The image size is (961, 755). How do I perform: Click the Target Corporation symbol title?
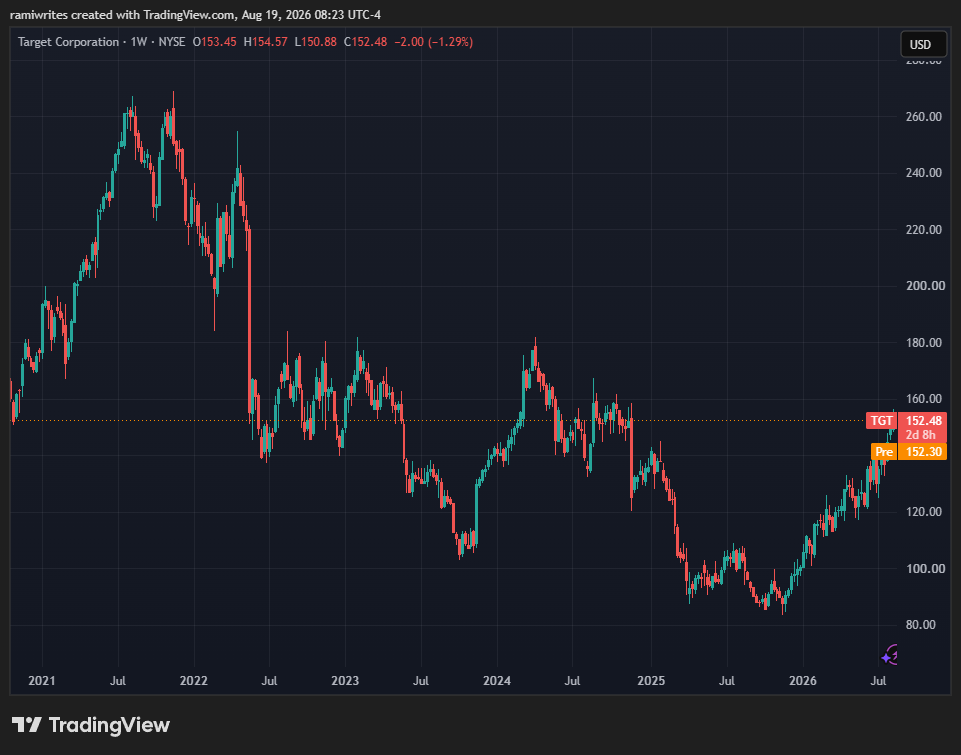[68, 42]
